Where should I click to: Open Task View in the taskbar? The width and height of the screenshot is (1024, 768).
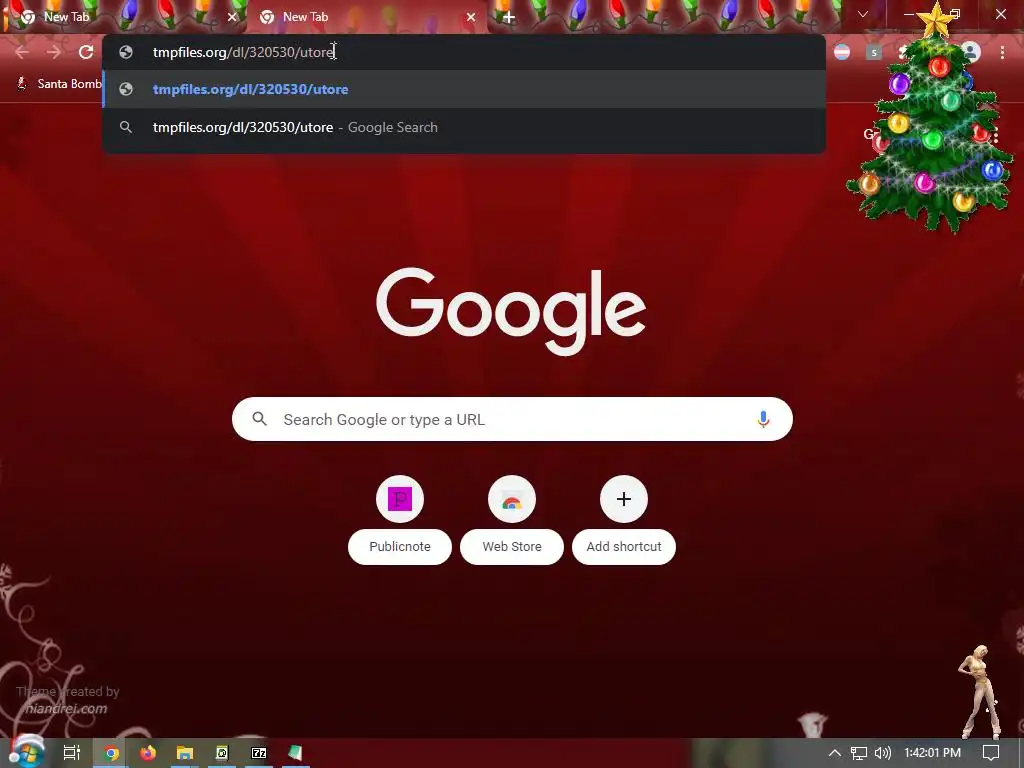point(71,753)
